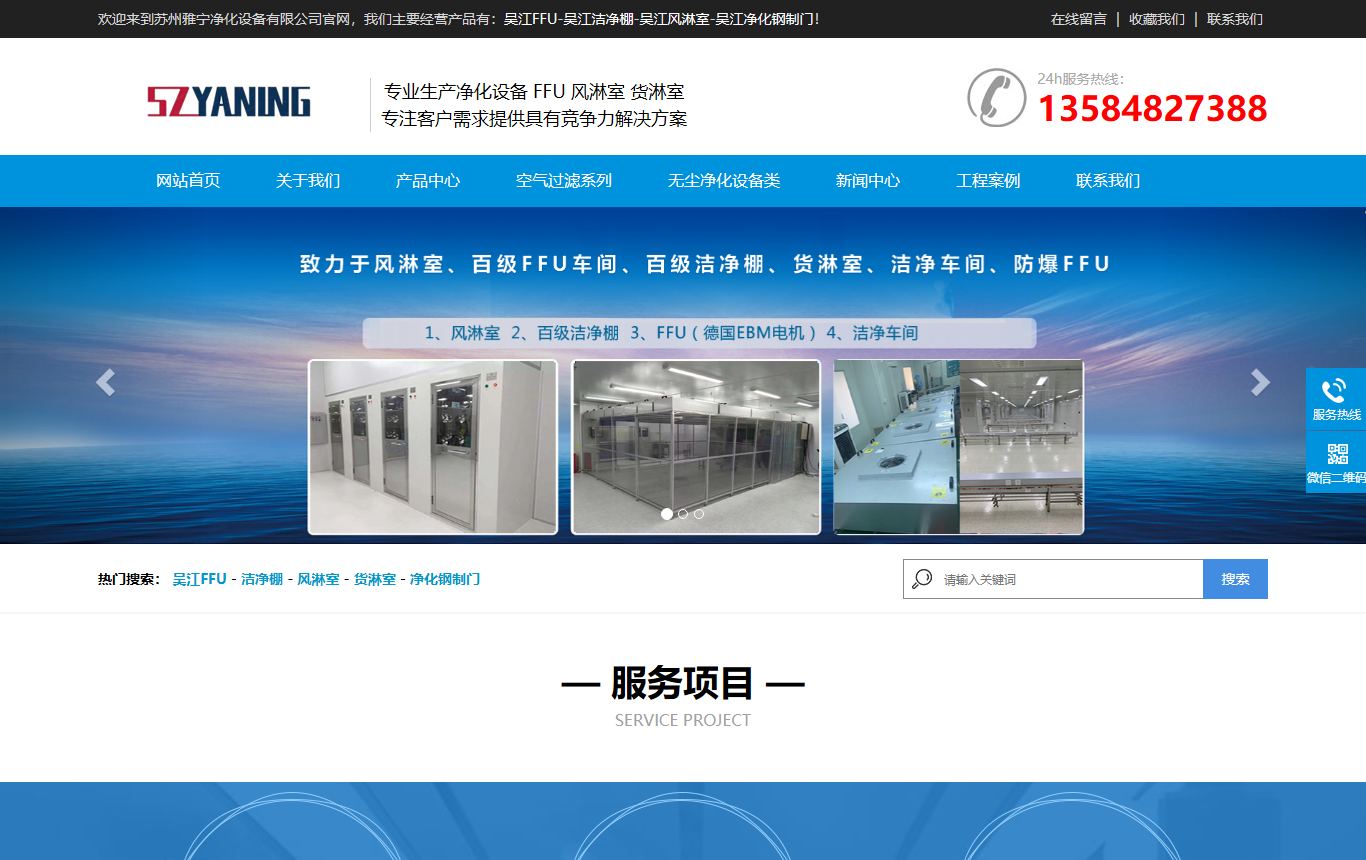This screenshot has height=860, width=1366.
Task: Click slogan text 专业生产净化设备 FFU 风淋室 货淋室
Action: [534, 92]
